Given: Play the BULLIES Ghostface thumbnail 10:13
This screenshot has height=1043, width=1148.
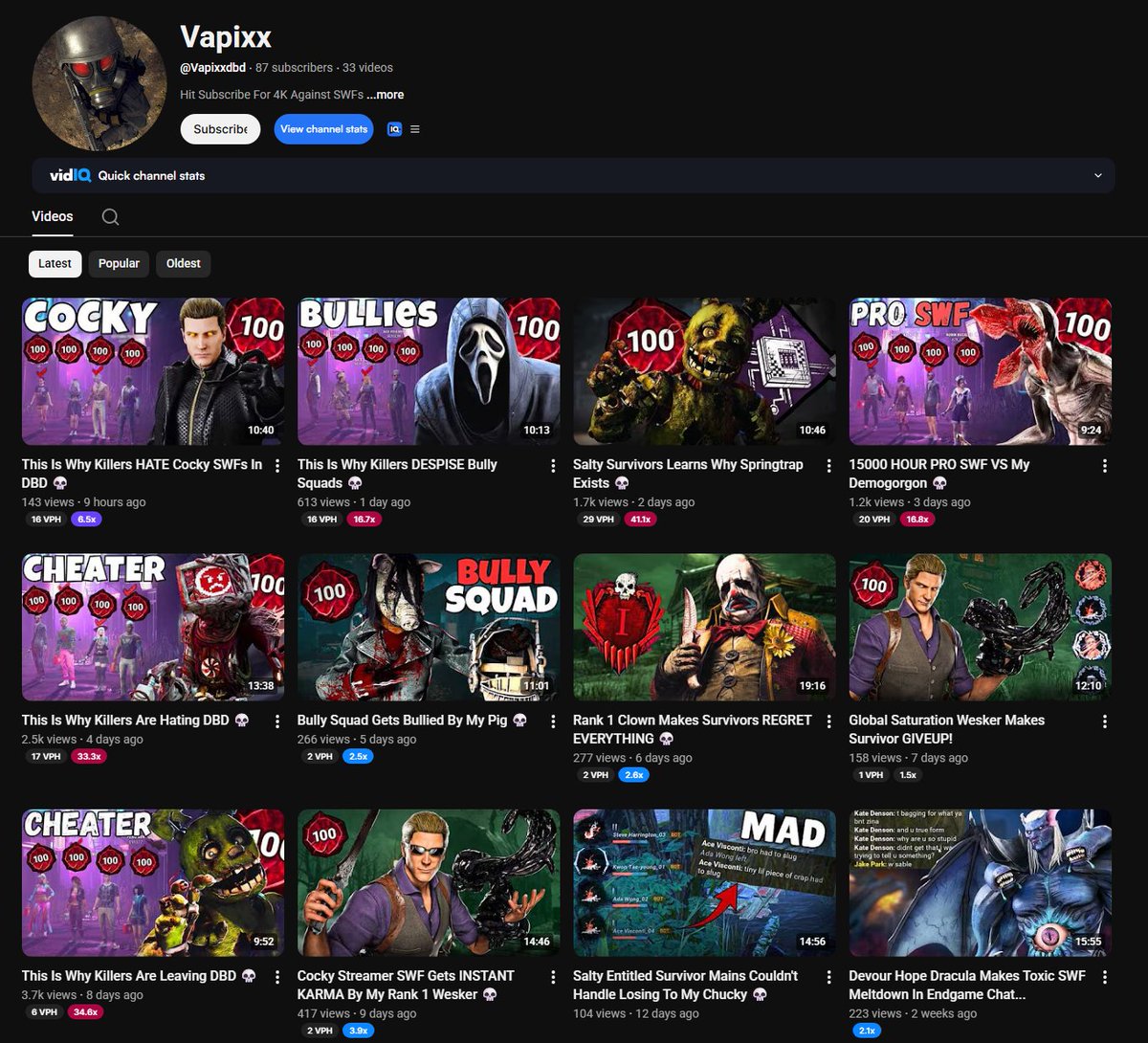Looking at the screenshot, I should 429,371.
